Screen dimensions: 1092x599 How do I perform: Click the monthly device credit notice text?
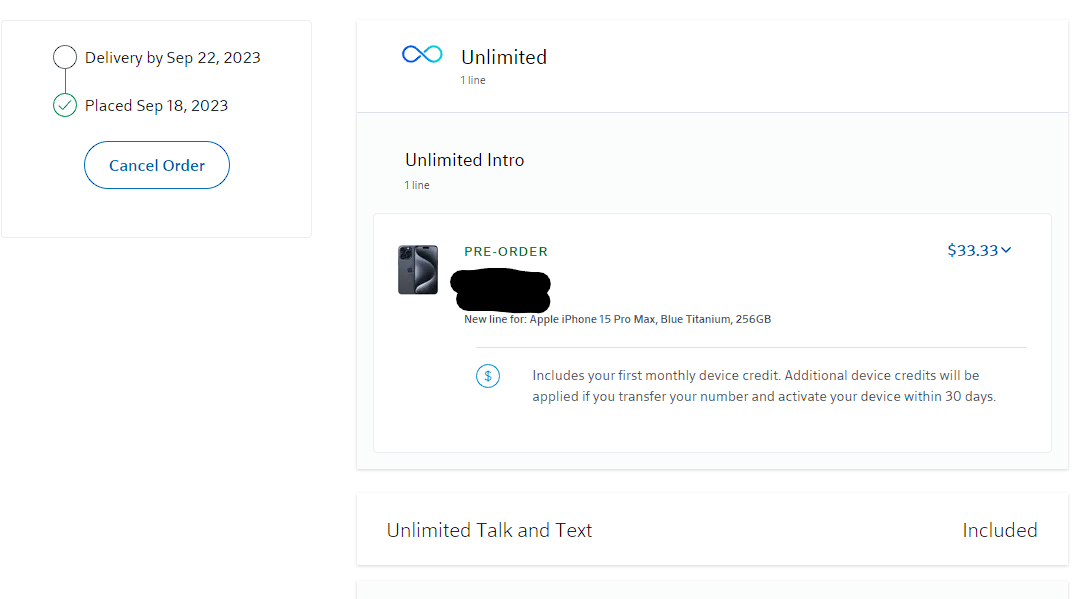pyautogui.click(x=763, y=386)
